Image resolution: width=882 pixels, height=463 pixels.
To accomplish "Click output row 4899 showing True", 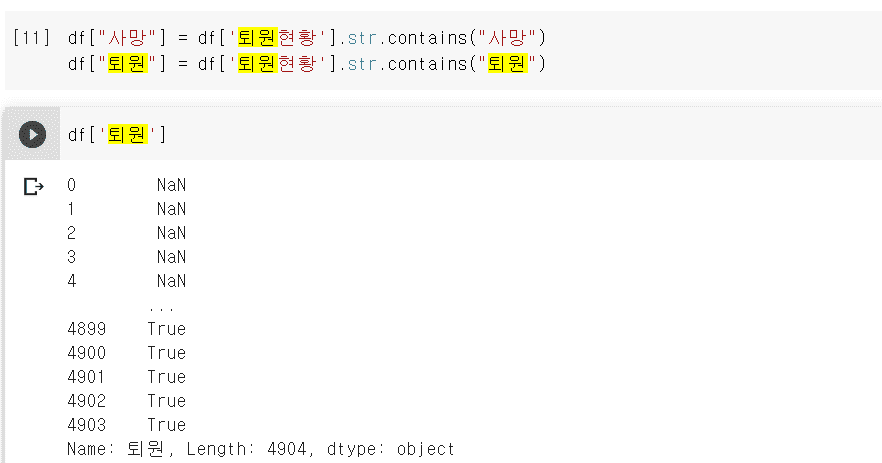I will point(126,329).
